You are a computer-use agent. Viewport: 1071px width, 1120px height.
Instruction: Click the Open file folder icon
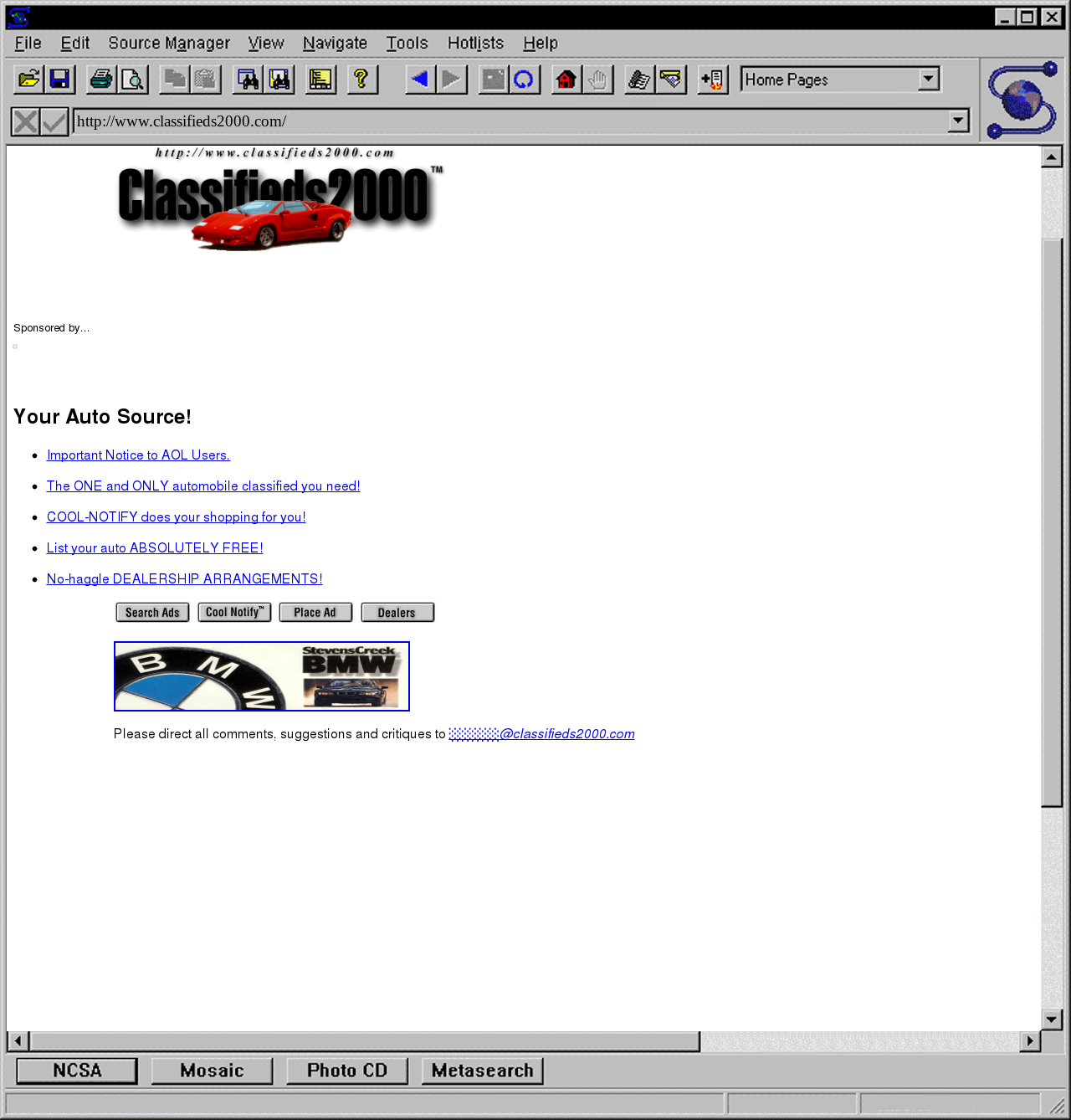click(29, 80)
